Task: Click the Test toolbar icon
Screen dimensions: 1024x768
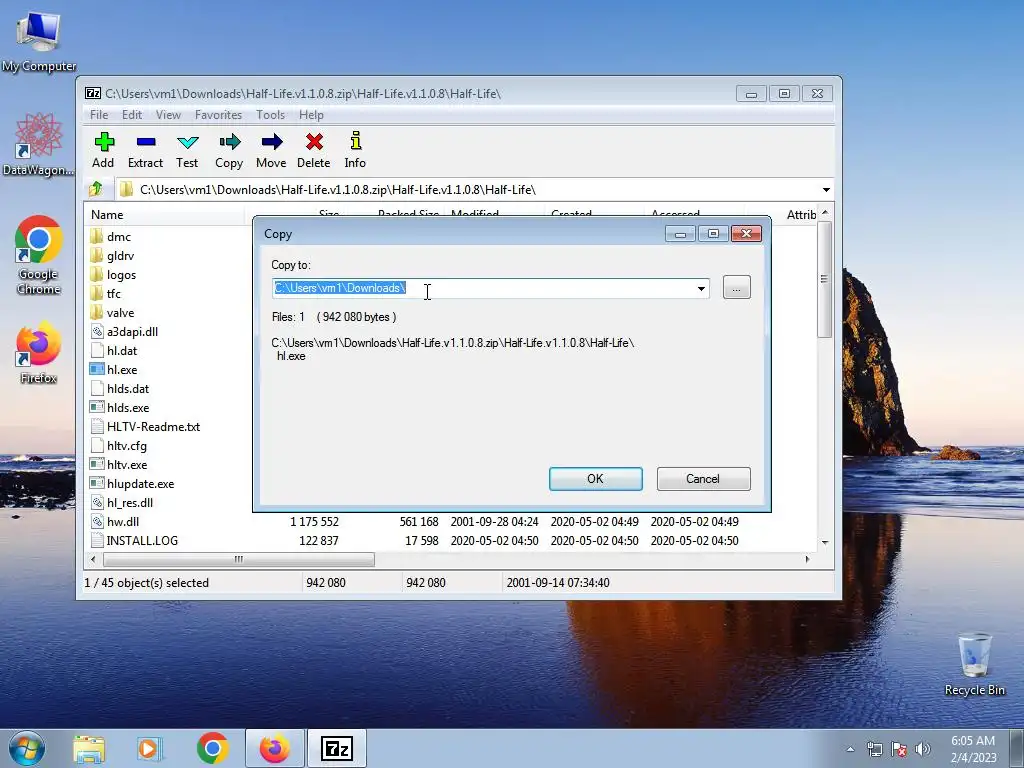Action: (187, 150)
